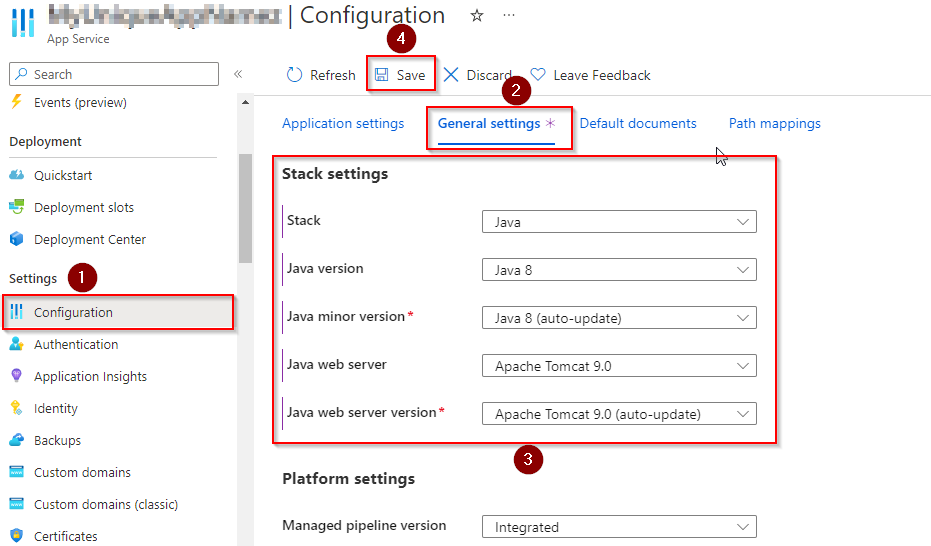Open the Java minor version dropdown
Viewport: 931px width, 546px height.
(x=619, y=318)
